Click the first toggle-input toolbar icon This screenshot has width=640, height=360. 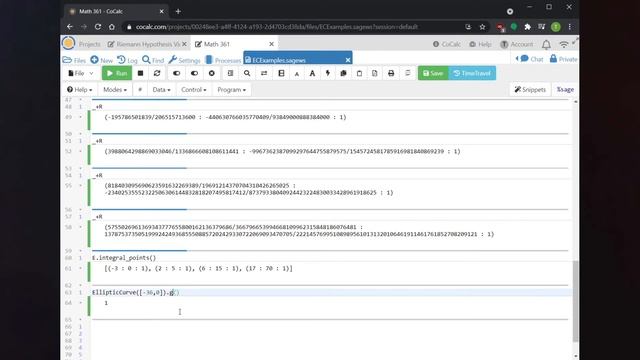tap(176, 73)
